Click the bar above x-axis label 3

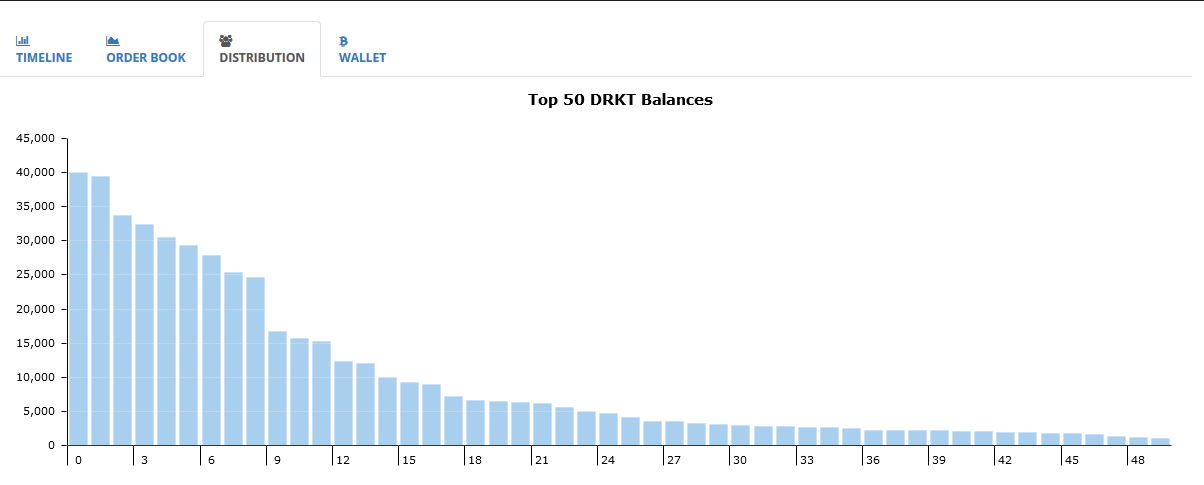144,335
